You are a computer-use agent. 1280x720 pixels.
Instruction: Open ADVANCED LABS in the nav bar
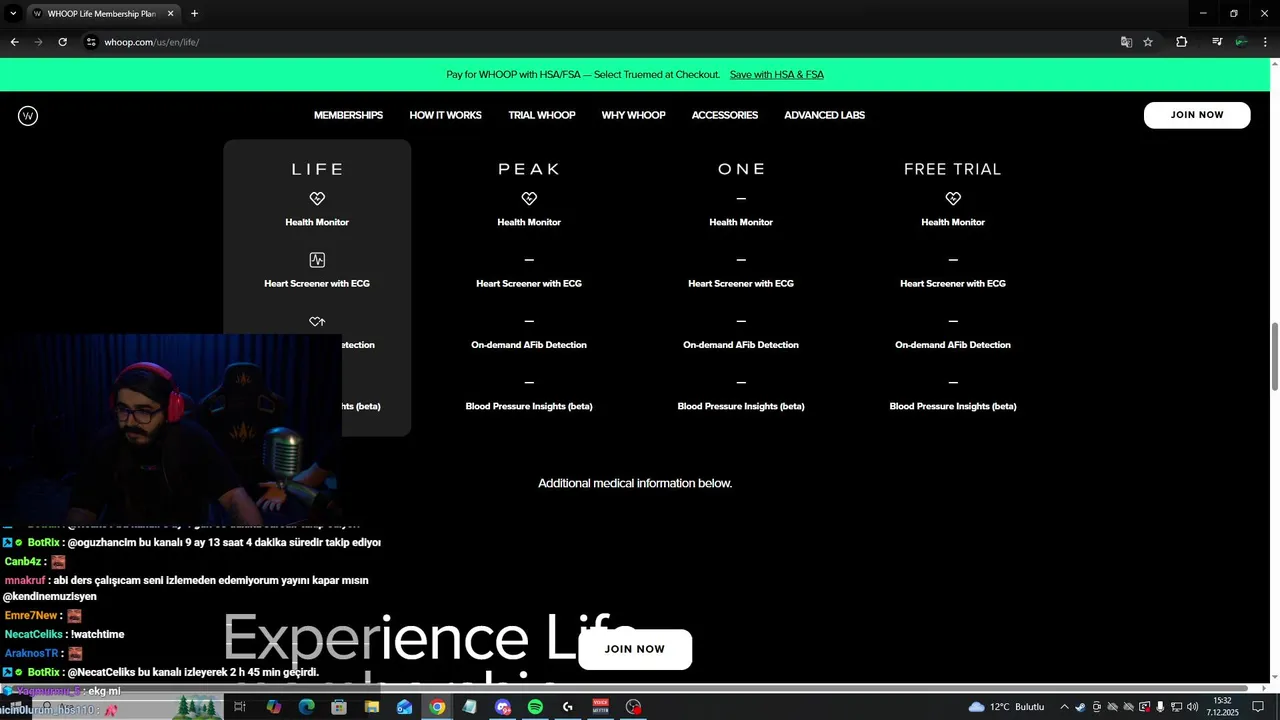[824, 115]
